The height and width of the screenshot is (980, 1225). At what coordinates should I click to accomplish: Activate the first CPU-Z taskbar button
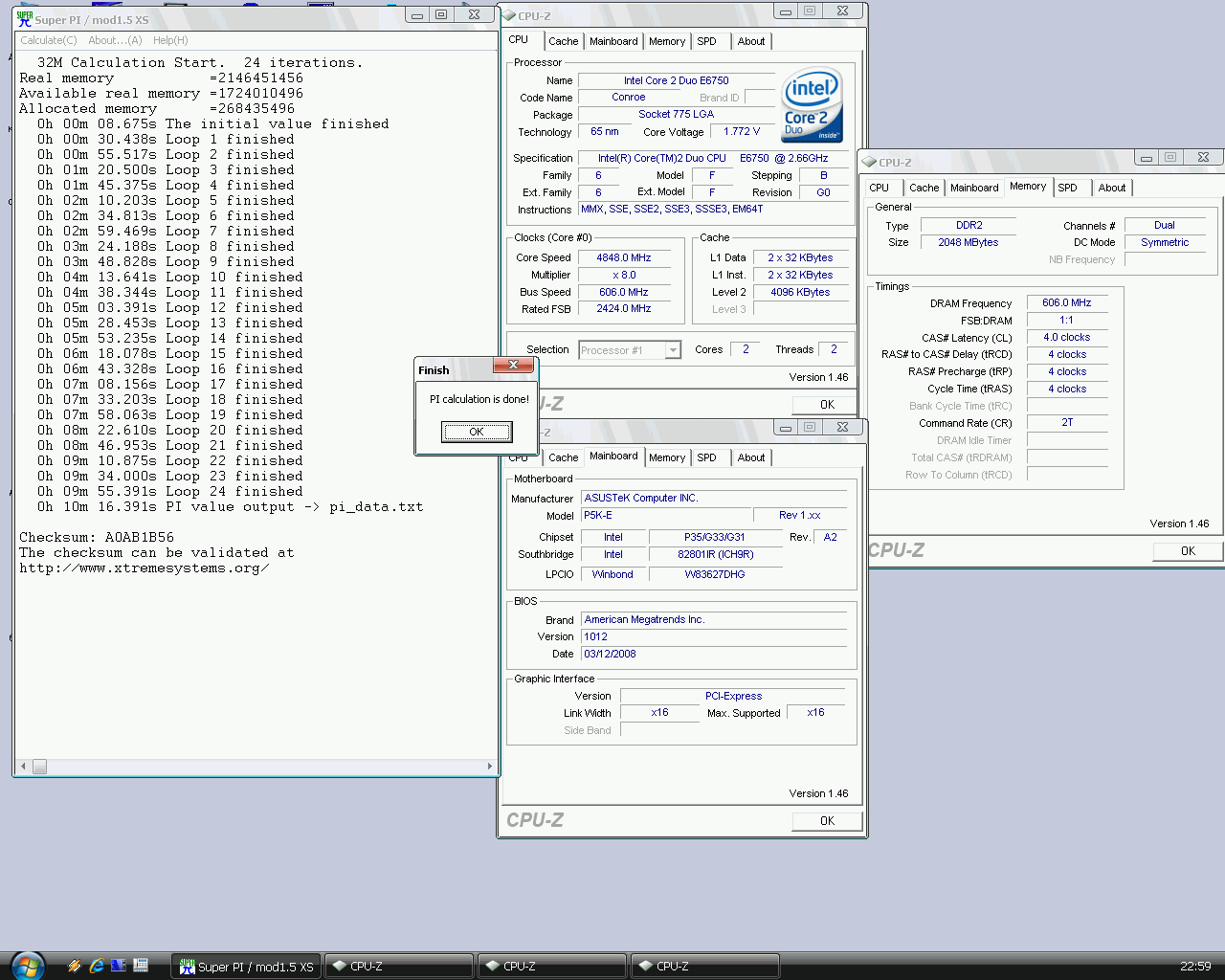[x=399, y=967]
